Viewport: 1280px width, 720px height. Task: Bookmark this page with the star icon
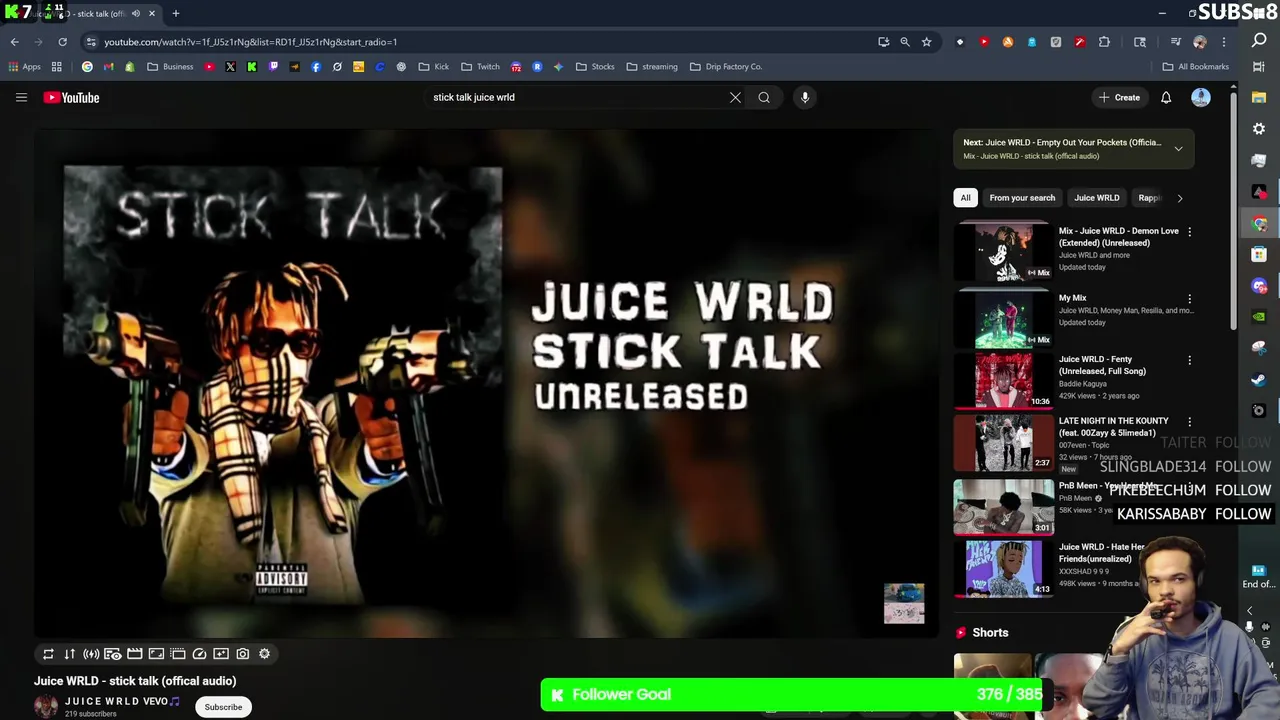(x=927, y=42)
